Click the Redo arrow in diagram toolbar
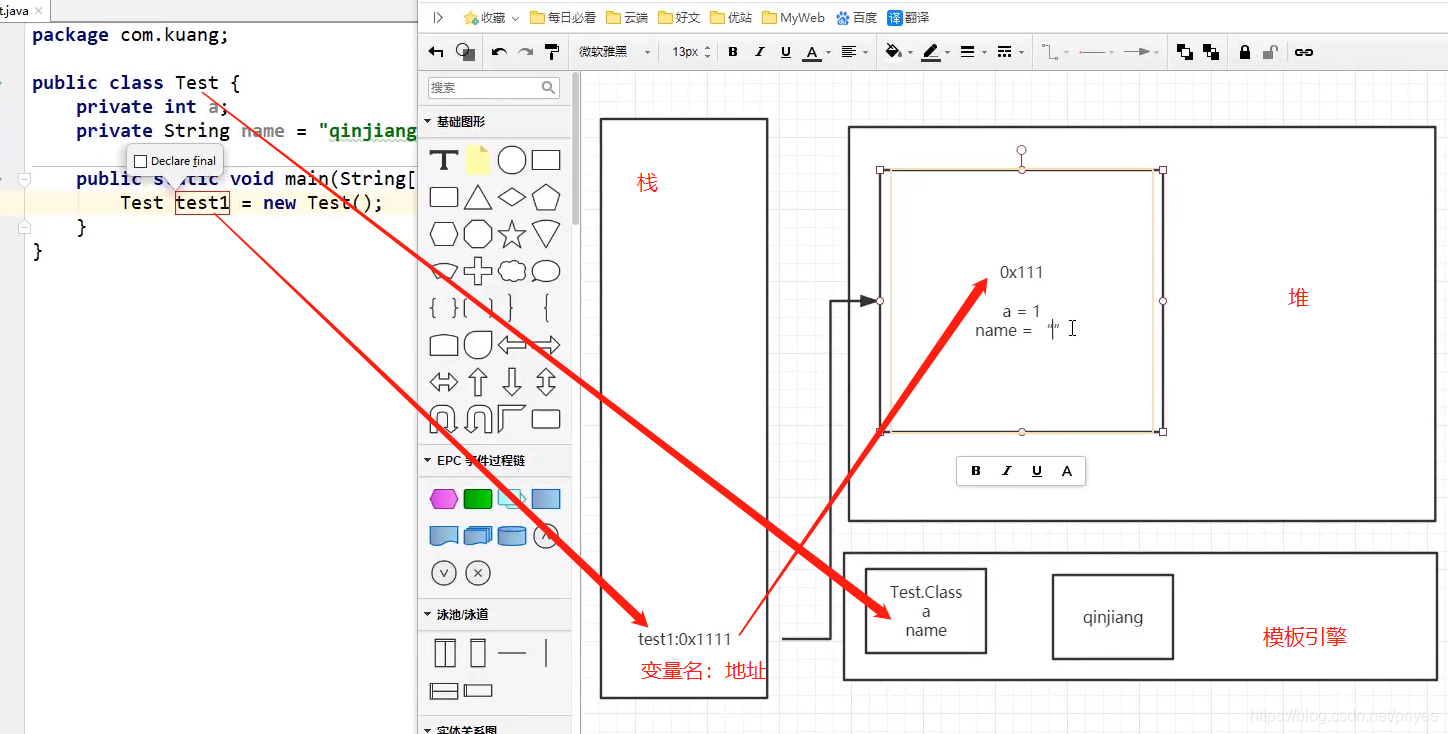 [525, 52]
